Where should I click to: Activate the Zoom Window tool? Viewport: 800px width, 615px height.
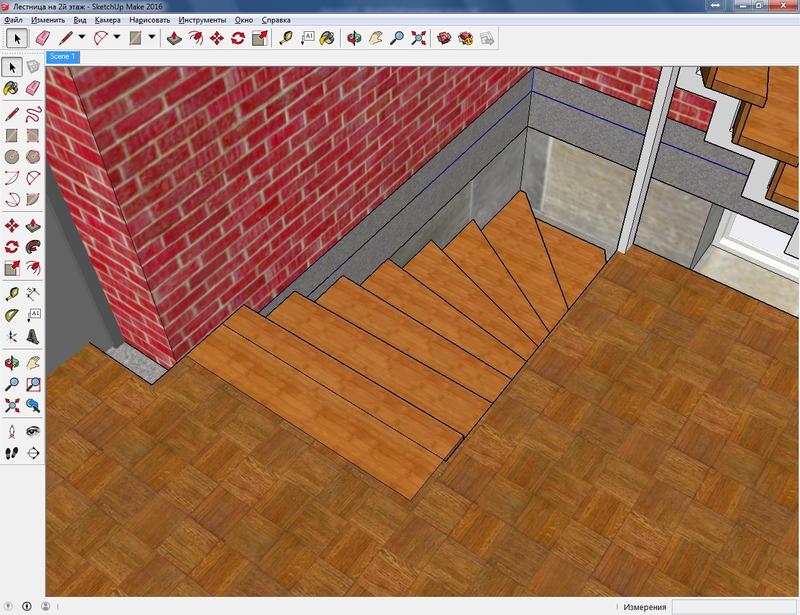click(x=33, y=384)
